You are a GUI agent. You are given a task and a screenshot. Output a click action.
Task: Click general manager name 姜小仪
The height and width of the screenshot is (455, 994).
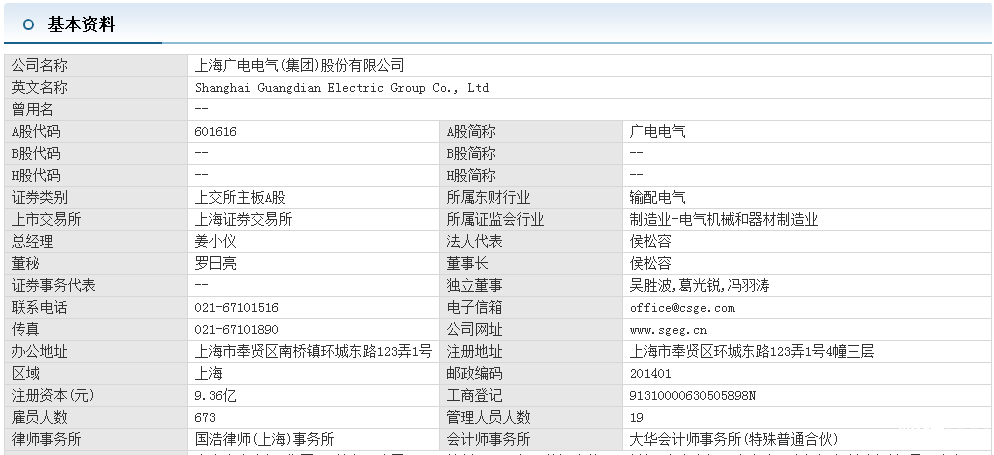[216, 241]
